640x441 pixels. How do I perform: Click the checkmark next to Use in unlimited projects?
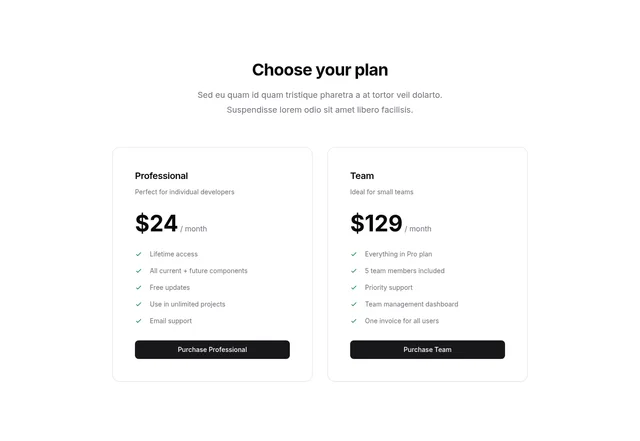click(x=139, y=304)
